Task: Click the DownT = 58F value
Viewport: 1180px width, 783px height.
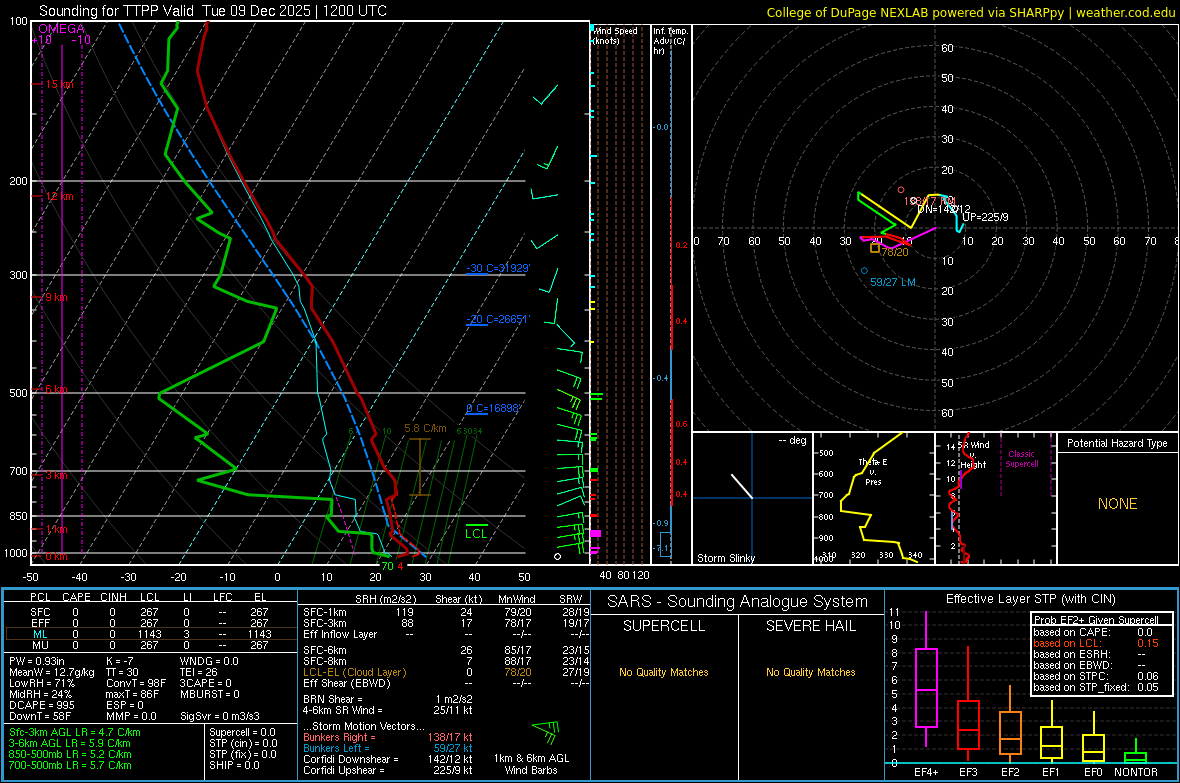Action: [x=40, y=717]
